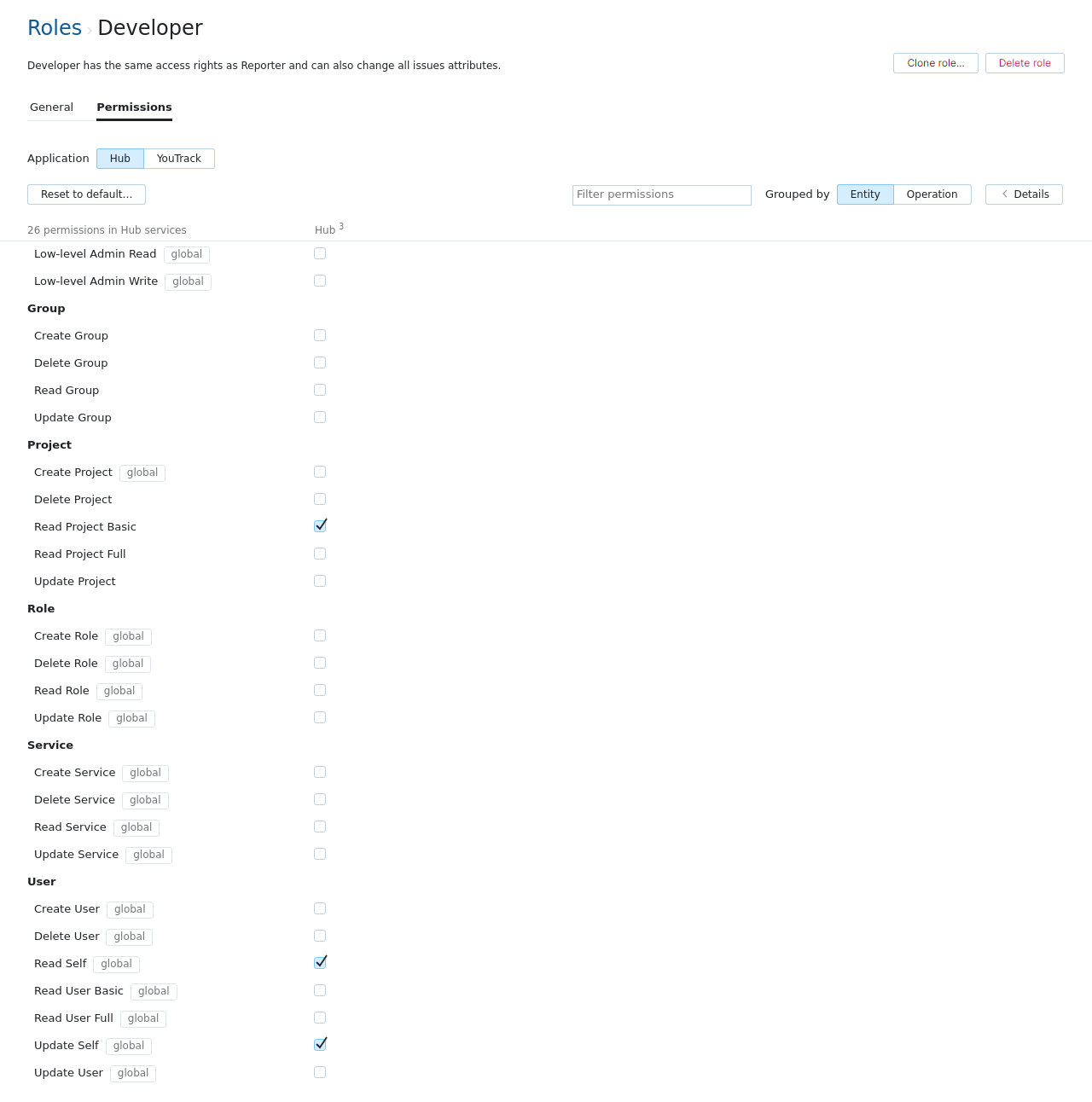
Task: Click the Reset to default... button
Action: point(86,194)
